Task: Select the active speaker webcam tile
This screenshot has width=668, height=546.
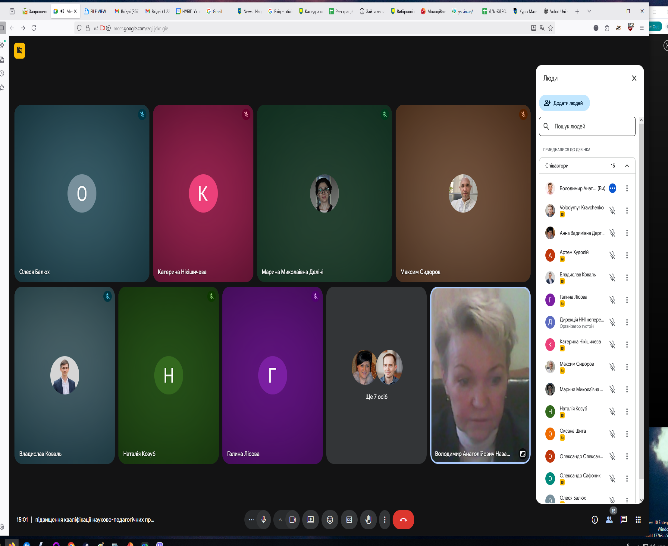Action: (480, 375)
